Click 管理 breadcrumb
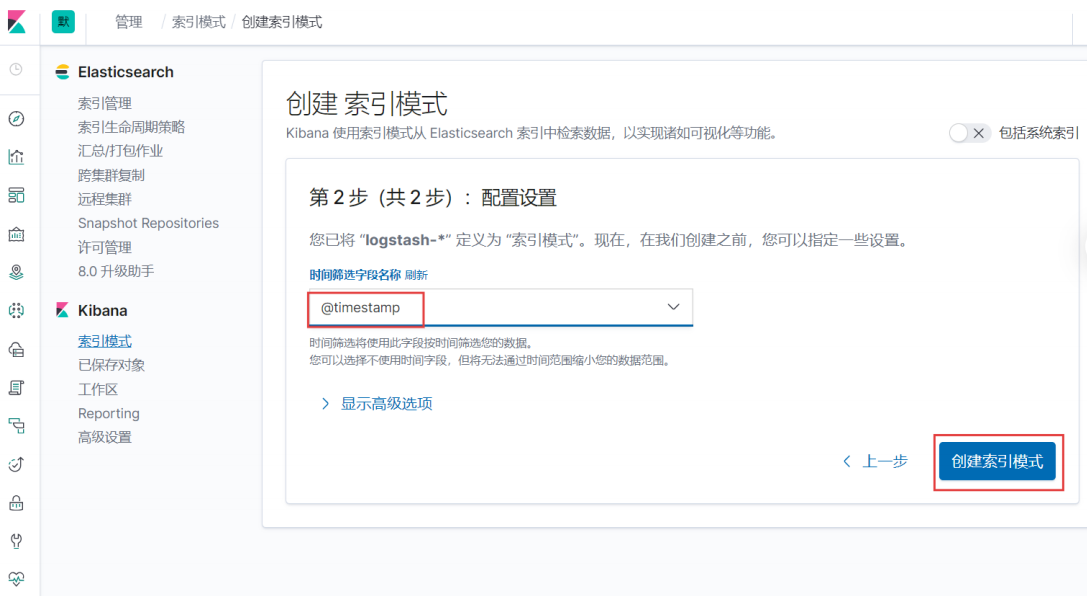This screenshot has height=596, width=1087. click(x=128, y=22)
